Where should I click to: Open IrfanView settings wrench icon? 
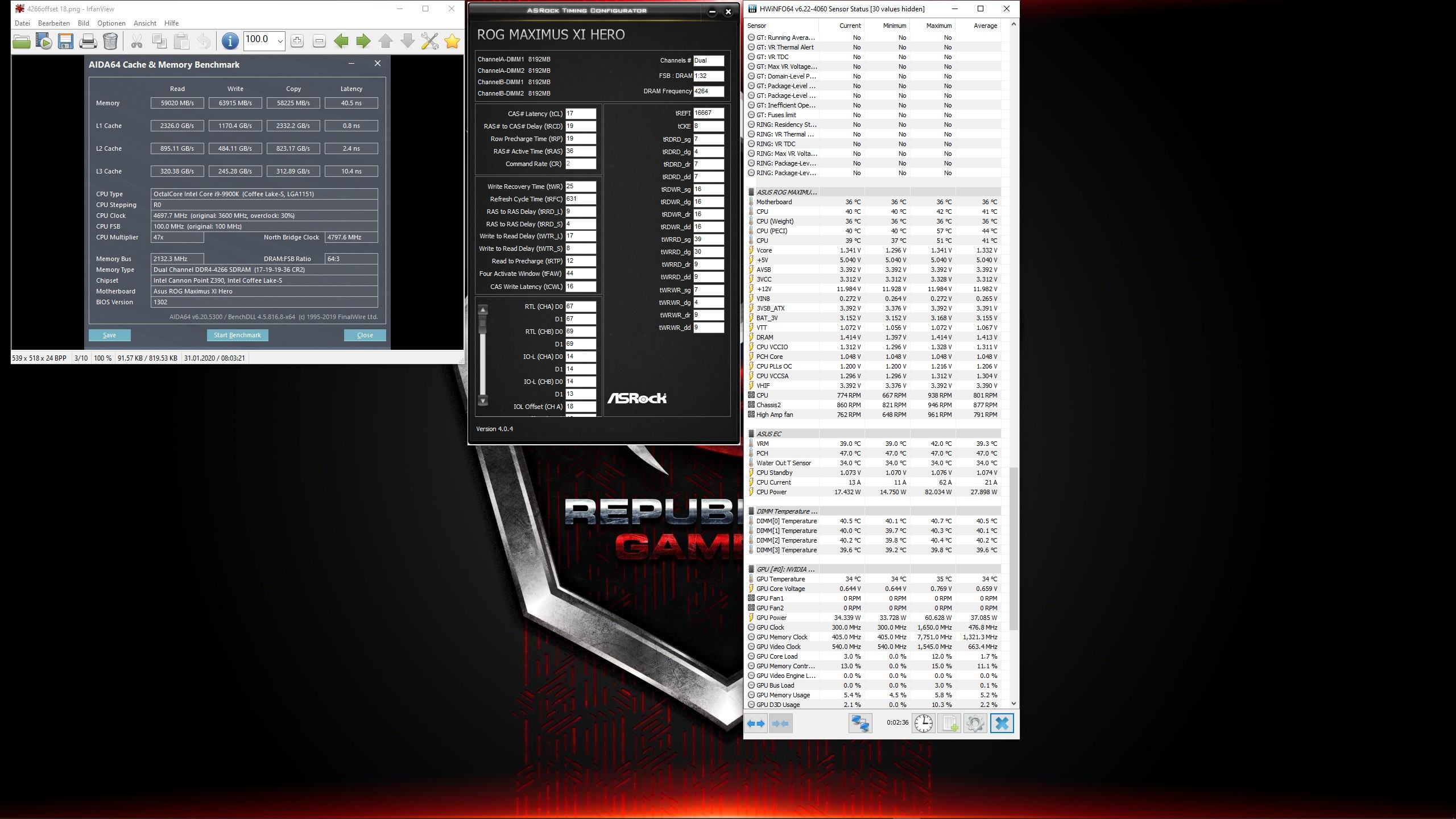[x=430, y=41]
